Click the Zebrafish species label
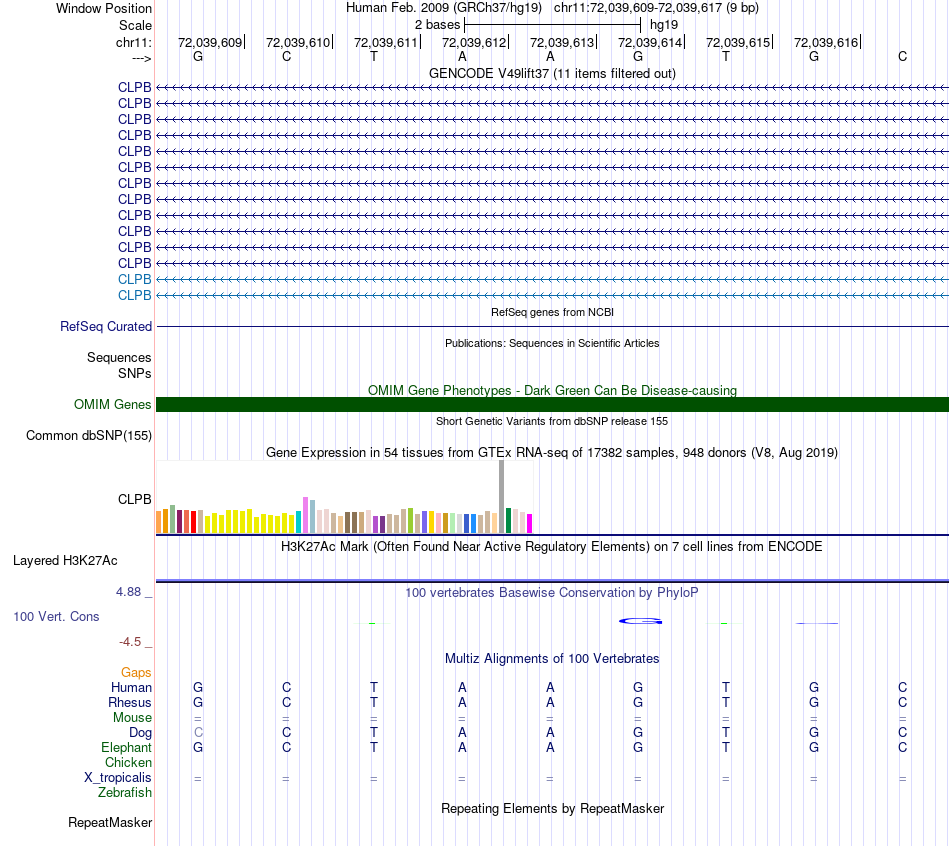This screenshot has height=846, width=950. [125, 792]
